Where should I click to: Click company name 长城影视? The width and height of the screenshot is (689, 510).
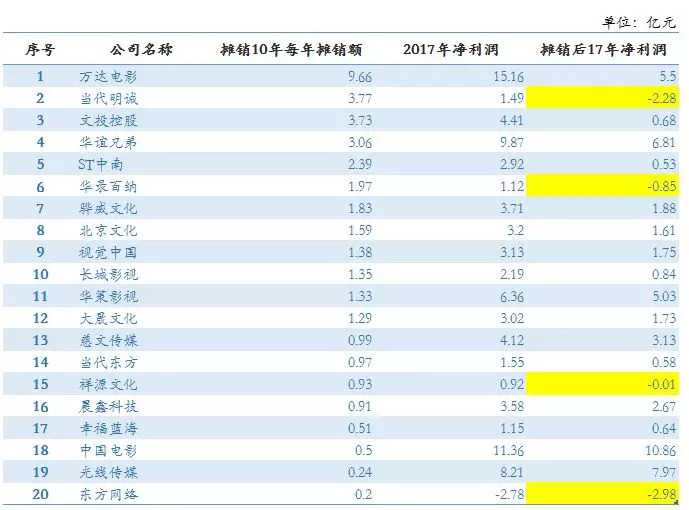click(109, 274)
